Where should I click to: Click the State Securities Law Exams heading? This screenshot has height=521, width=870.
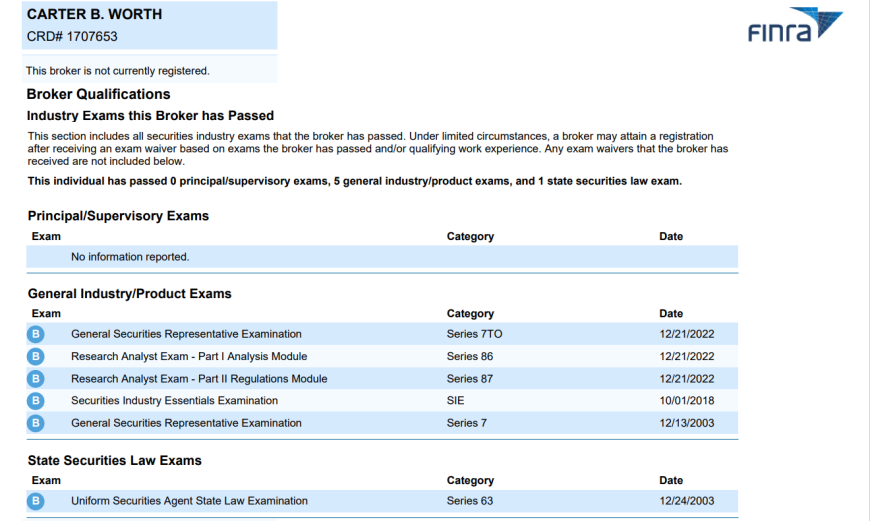[x=115, y=461]
